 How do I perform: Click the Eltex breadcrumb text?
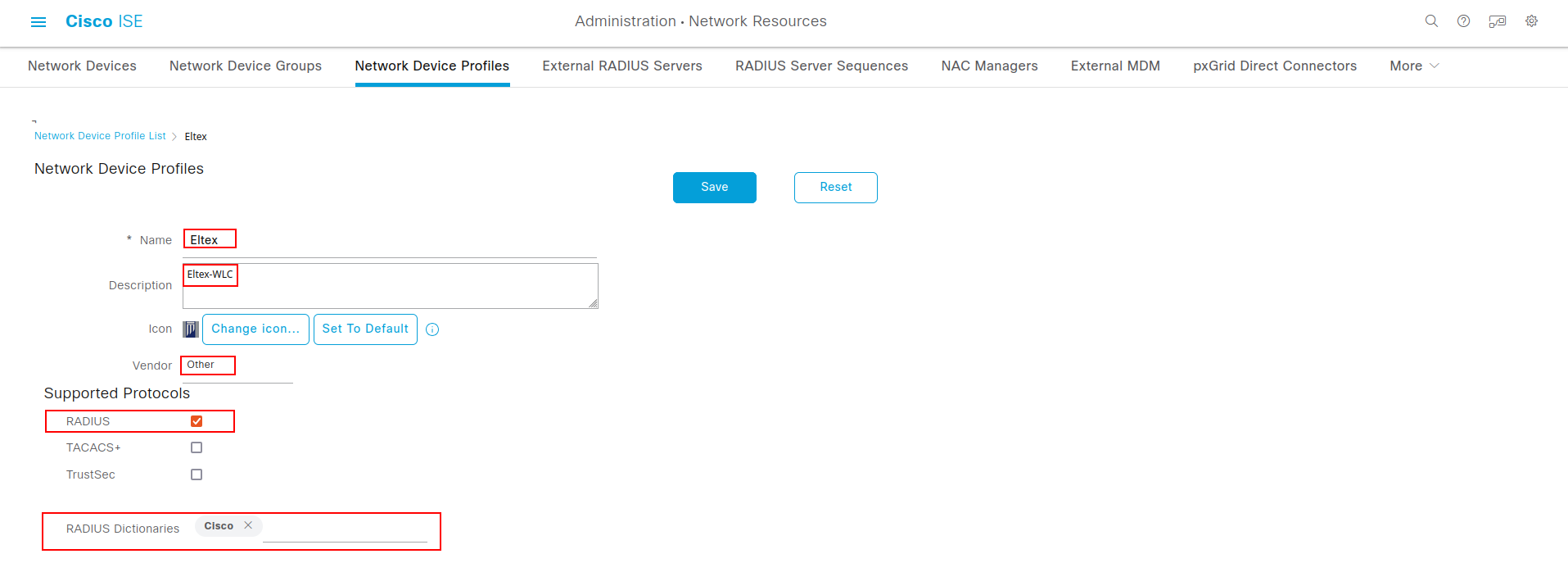(x=196, y=137)
